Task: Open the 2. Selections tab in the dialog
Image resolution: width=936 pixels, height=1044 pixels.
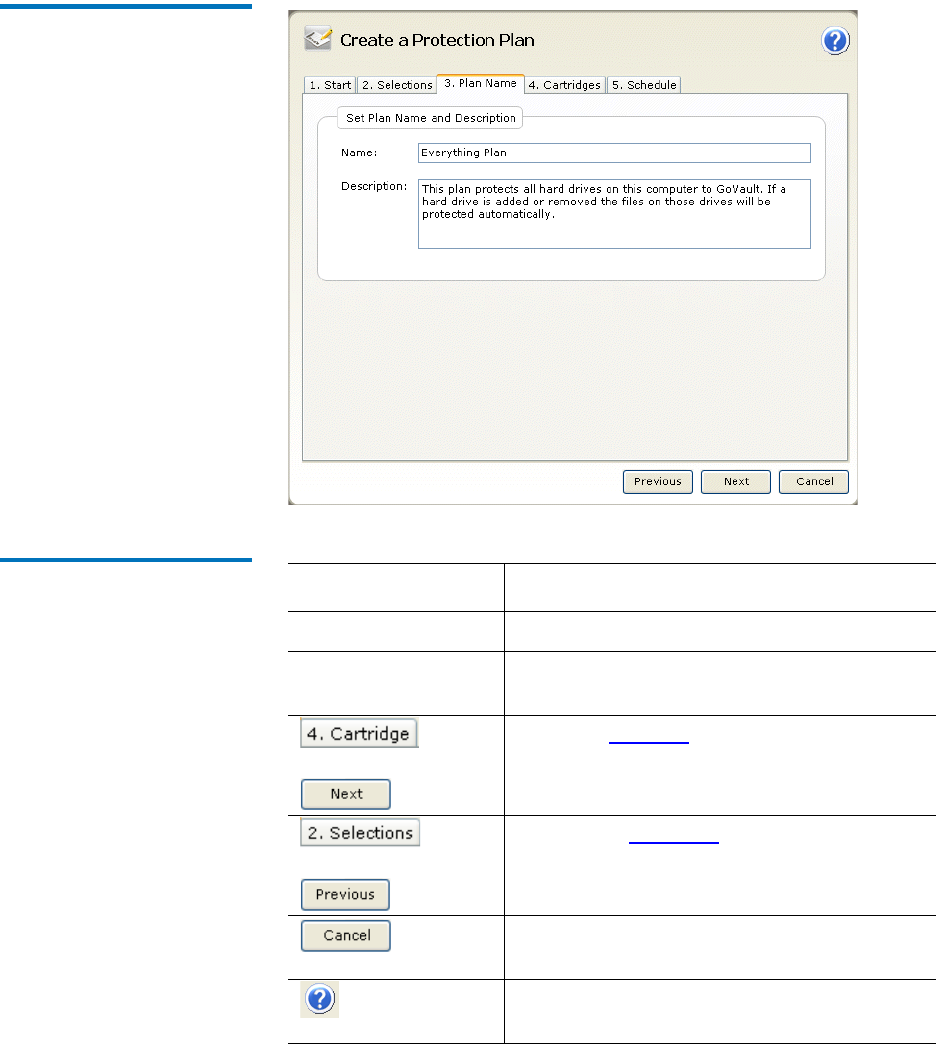Action: coord(397,85)
